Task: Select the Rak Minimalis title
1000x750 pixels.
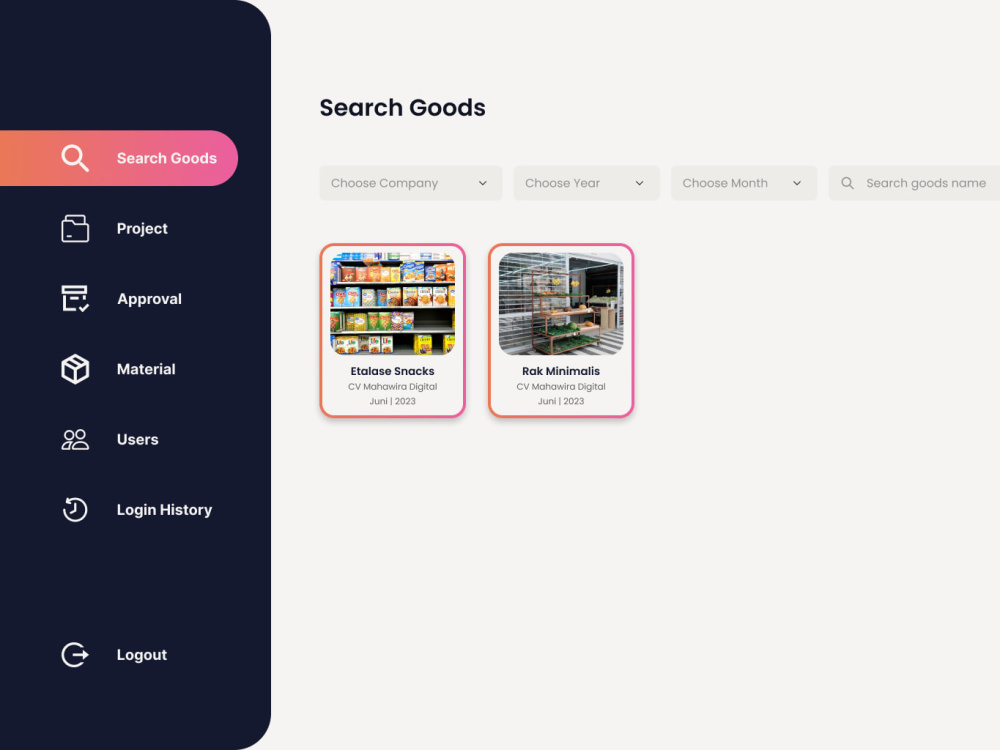Action: click(561, 371)
